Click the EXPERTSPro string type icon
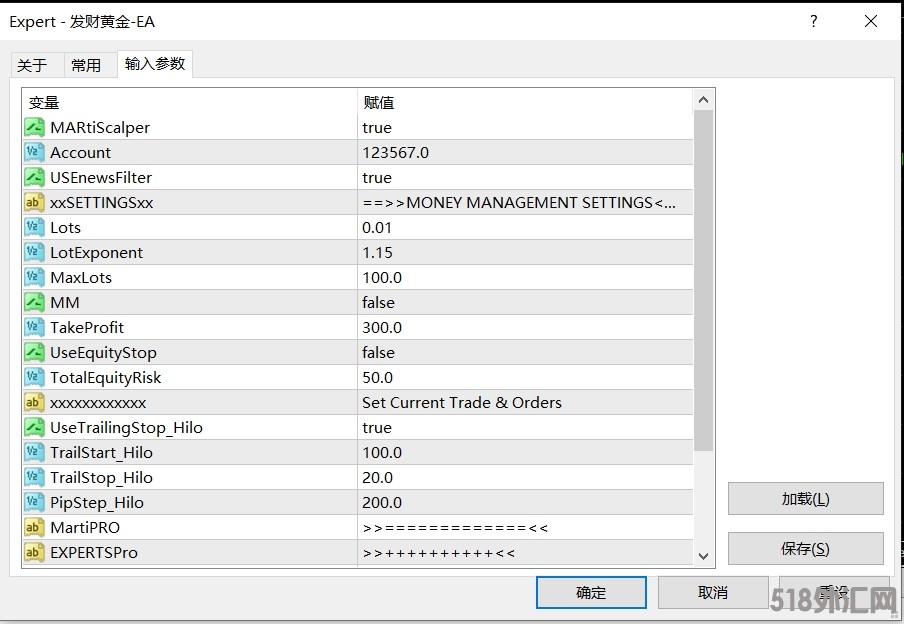 tap(34, 552)
